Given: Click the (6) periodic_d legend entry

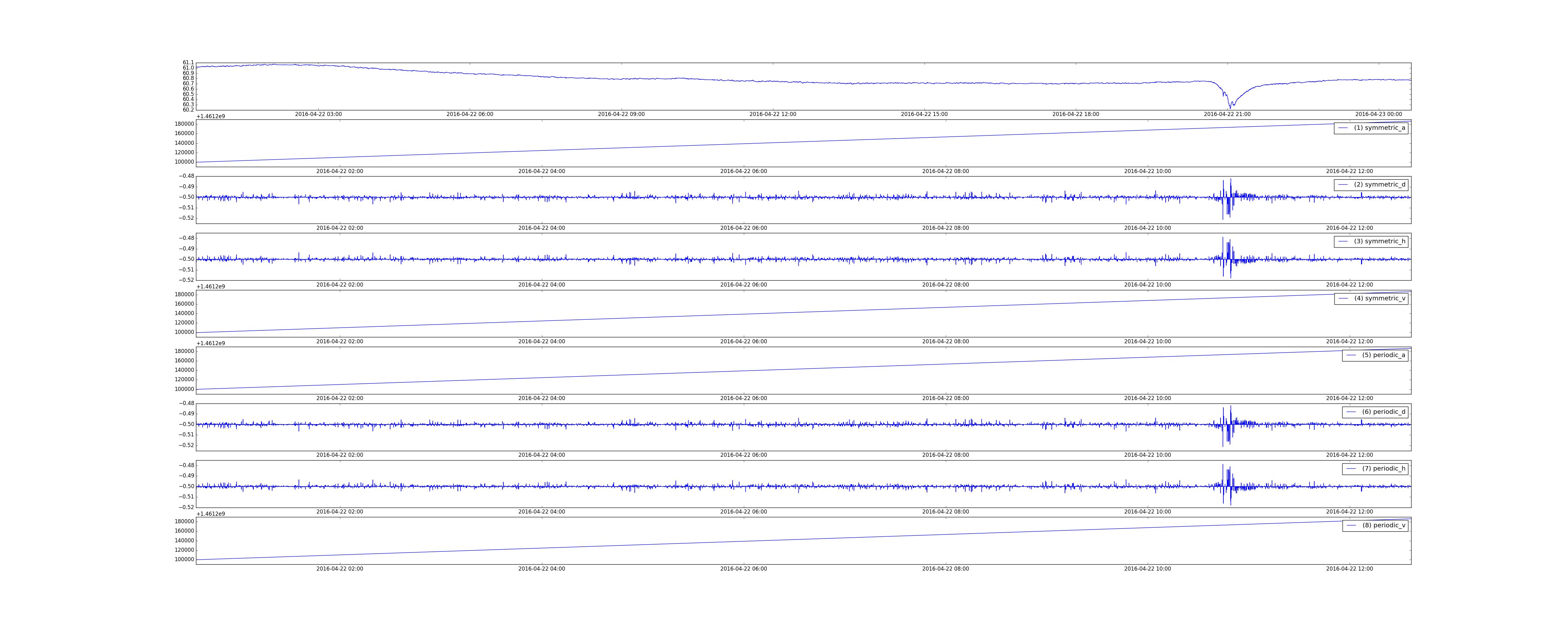Looking at the screenshot, I should tap(1375, 412).
